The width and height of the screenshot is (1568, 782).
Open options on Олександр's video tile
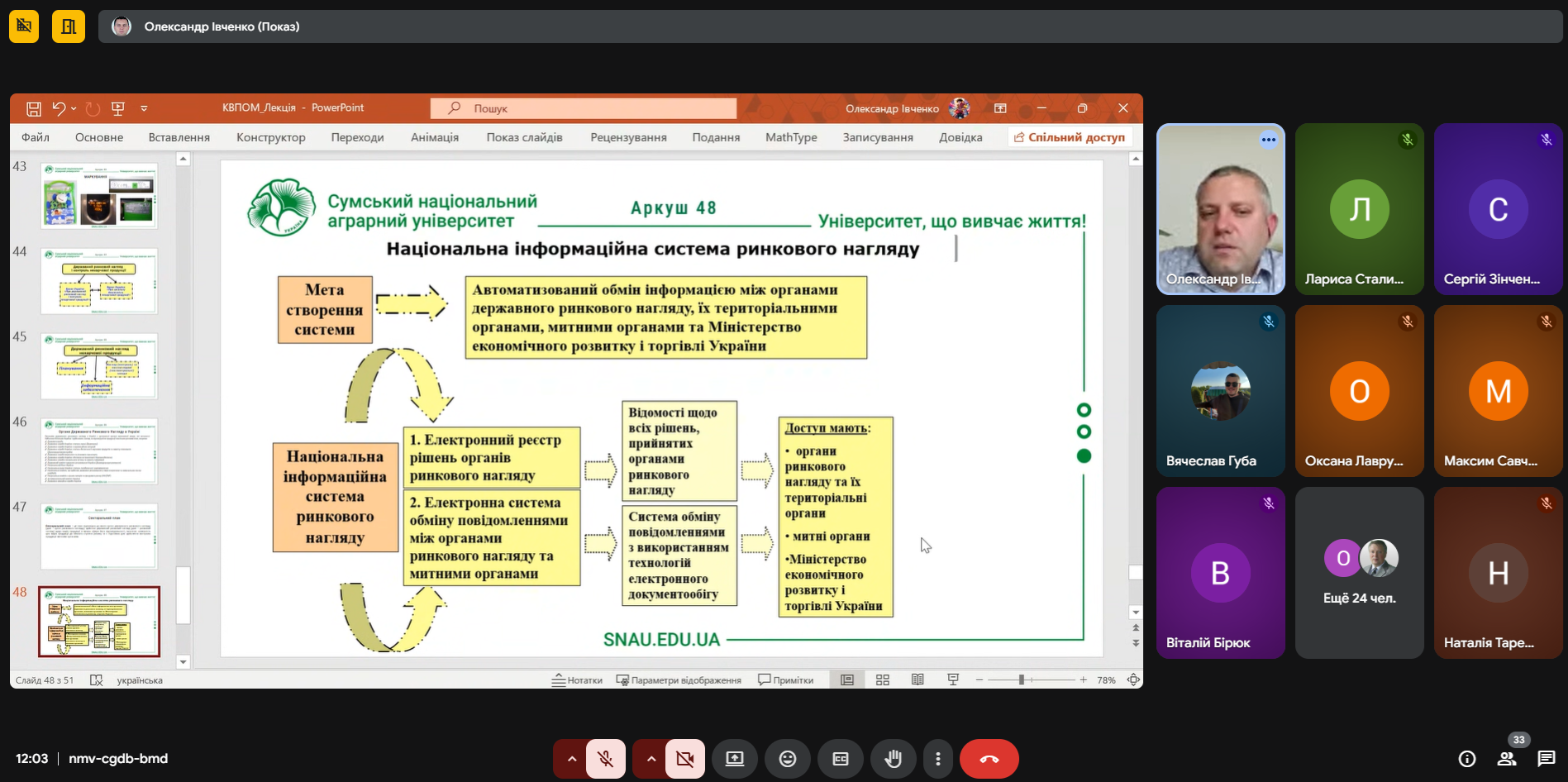(1268, 140)
